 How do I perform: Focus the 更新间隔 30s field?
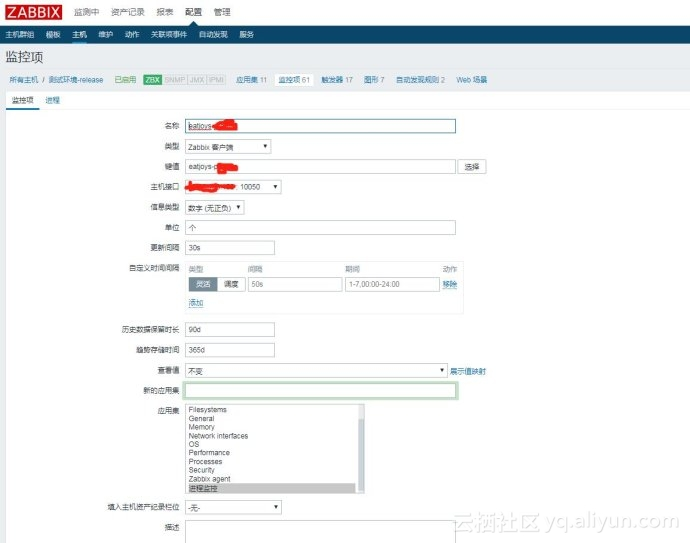click(230, 248)
